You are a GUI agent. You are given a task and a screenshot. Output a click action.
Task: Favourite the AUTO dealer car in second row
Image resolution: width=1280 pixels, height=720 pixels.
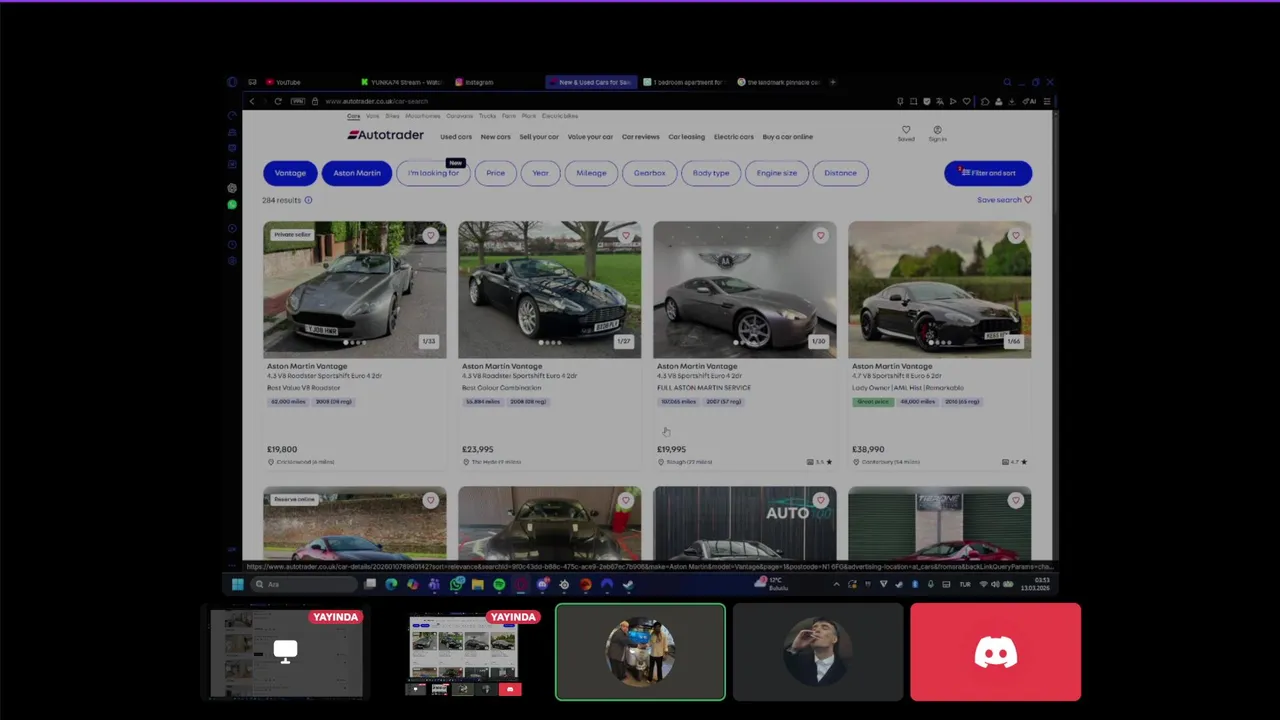[x=820, y=500]
